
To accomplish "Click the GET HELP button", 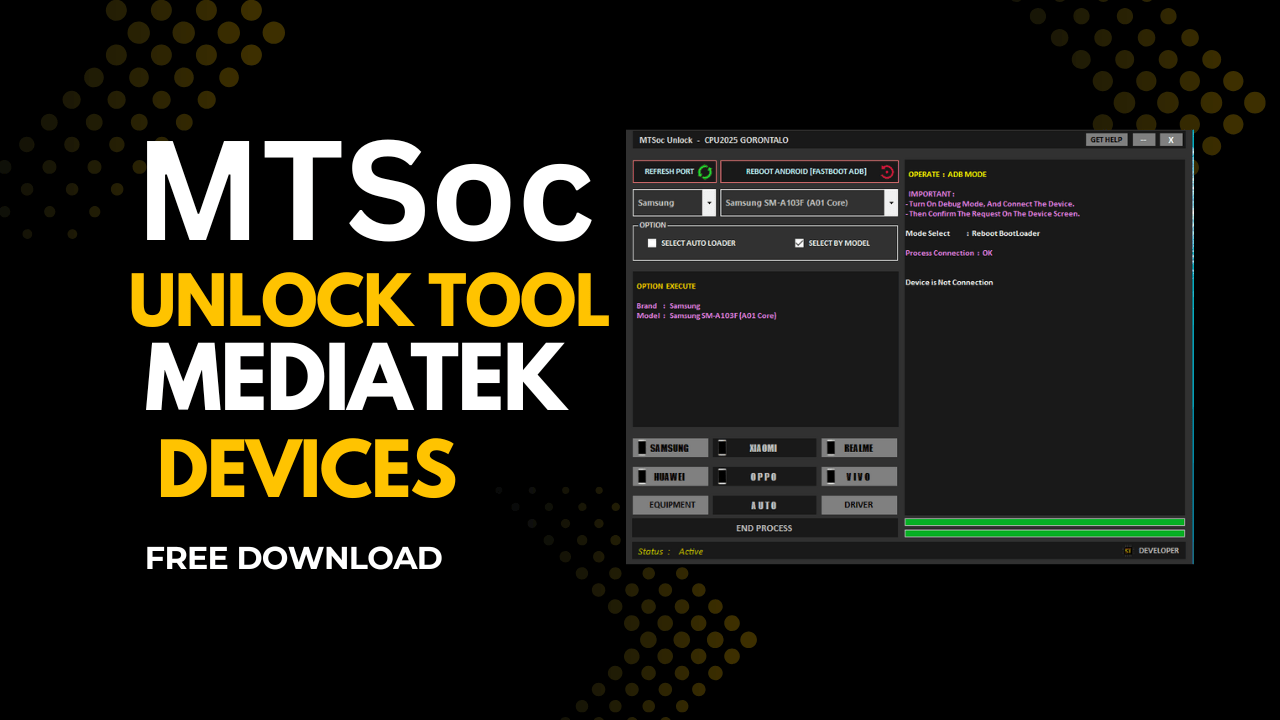I will 1107,140.
